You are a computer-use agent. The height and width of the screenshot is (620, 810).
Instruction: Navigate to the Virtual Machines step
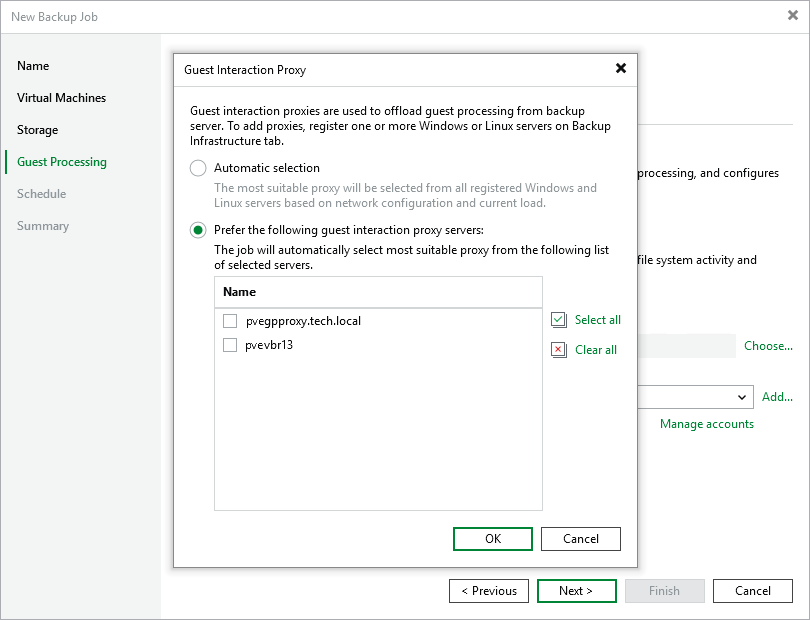point(61,98)
